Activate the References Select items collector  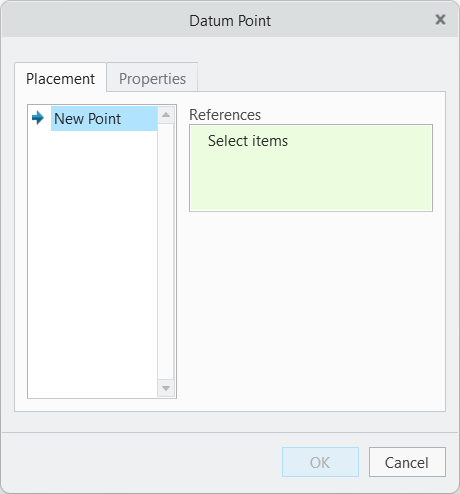(311, 168)
